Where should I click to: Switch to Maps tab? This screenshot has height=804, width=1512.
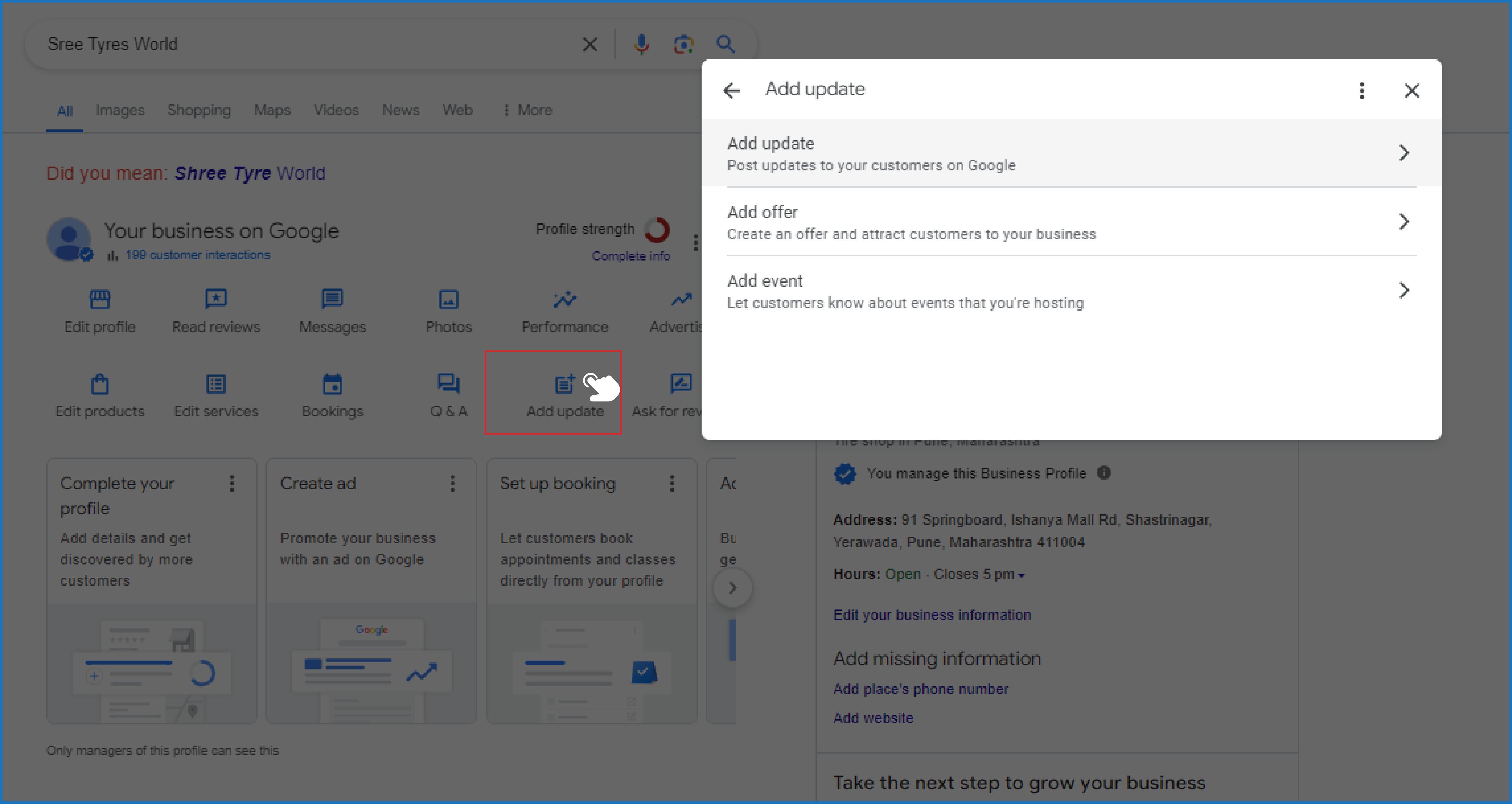click(x=272, y=110)
